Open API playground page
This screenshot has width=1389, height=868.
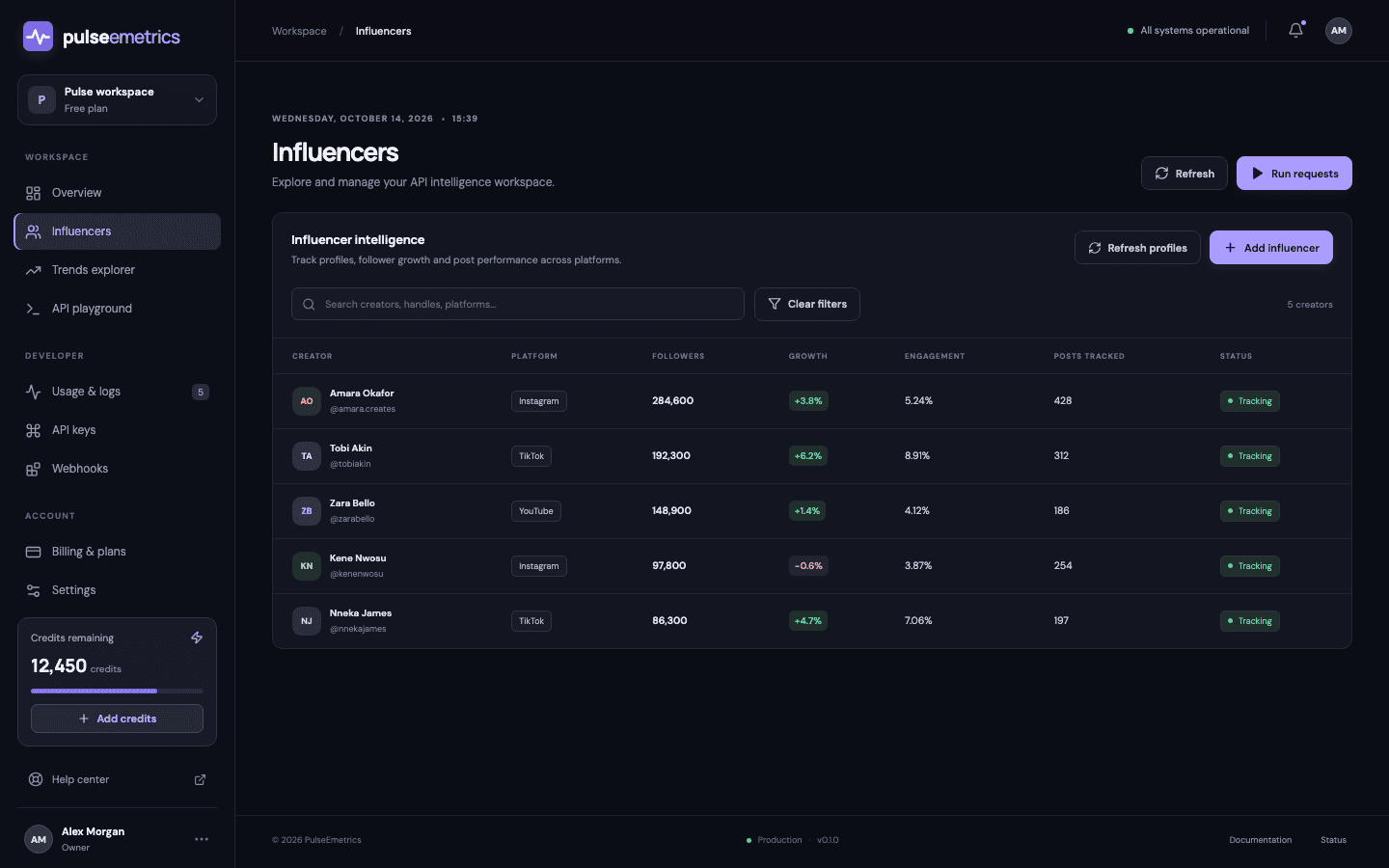tap(117, 309)
